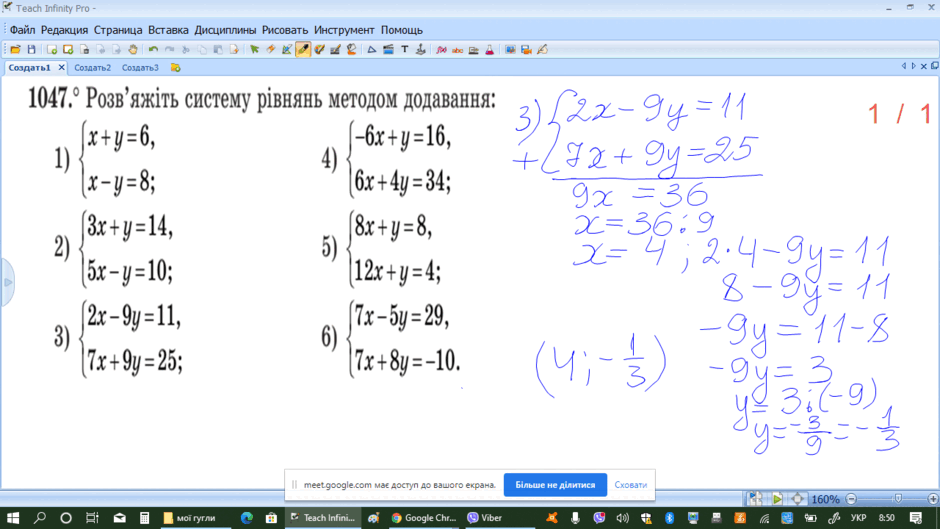Zoom in with the plus button

933,499
